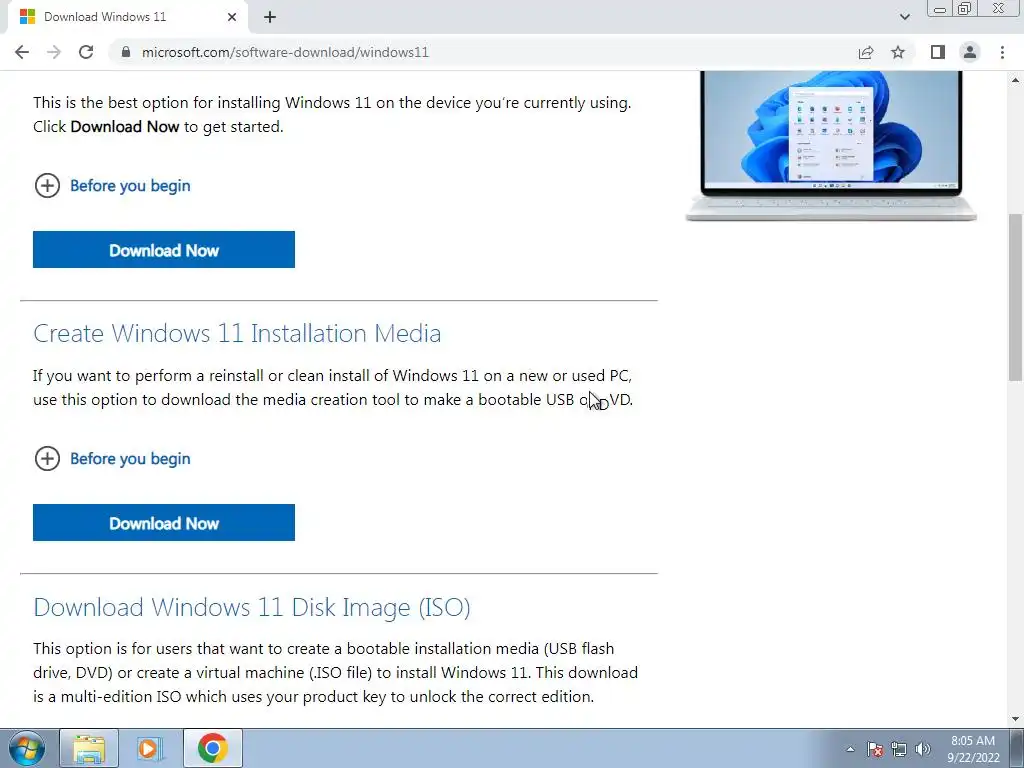The height and width of the screenshot is (768, 1024).
Task: Click the padlock site info icon
Action: (x=126, y=52)
